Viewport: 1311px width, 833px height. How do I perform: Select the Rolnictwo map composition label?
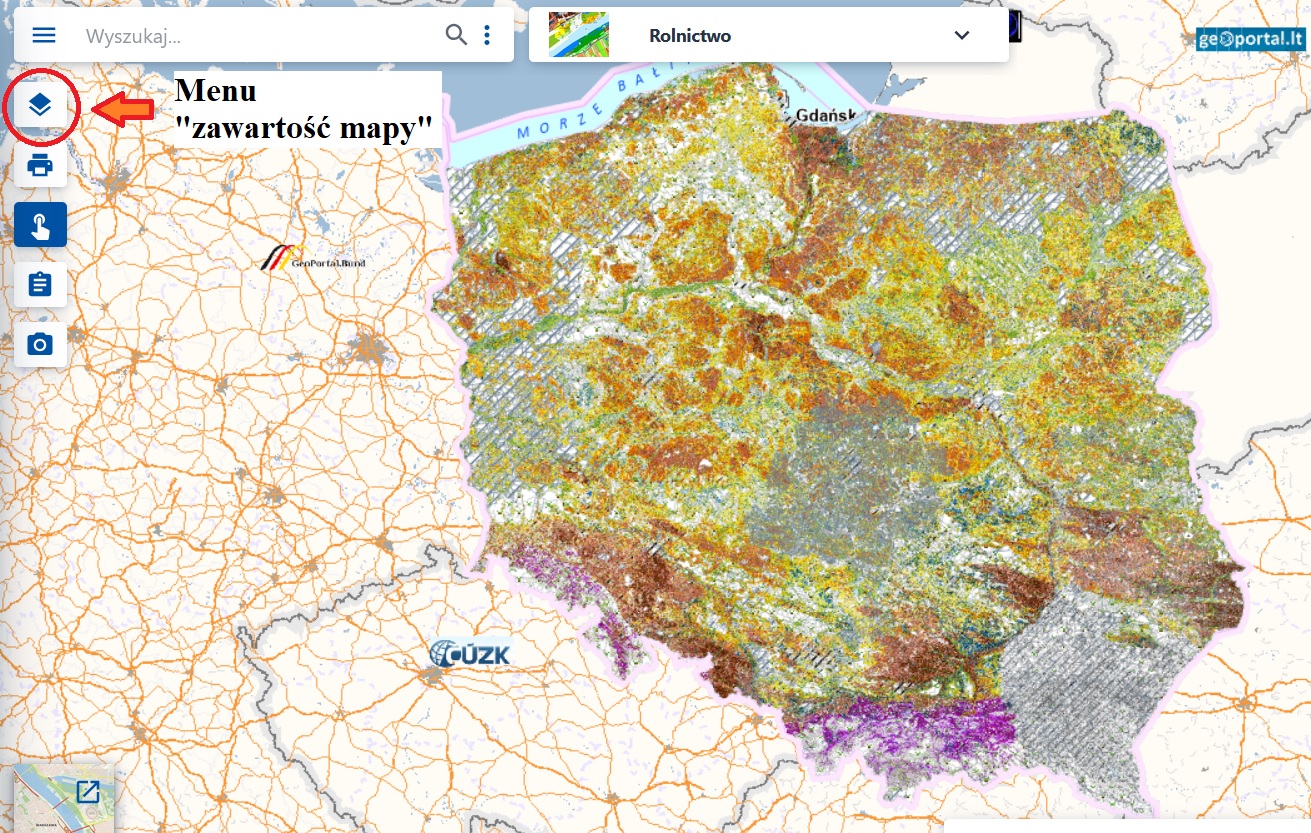(x=690, y=36)
